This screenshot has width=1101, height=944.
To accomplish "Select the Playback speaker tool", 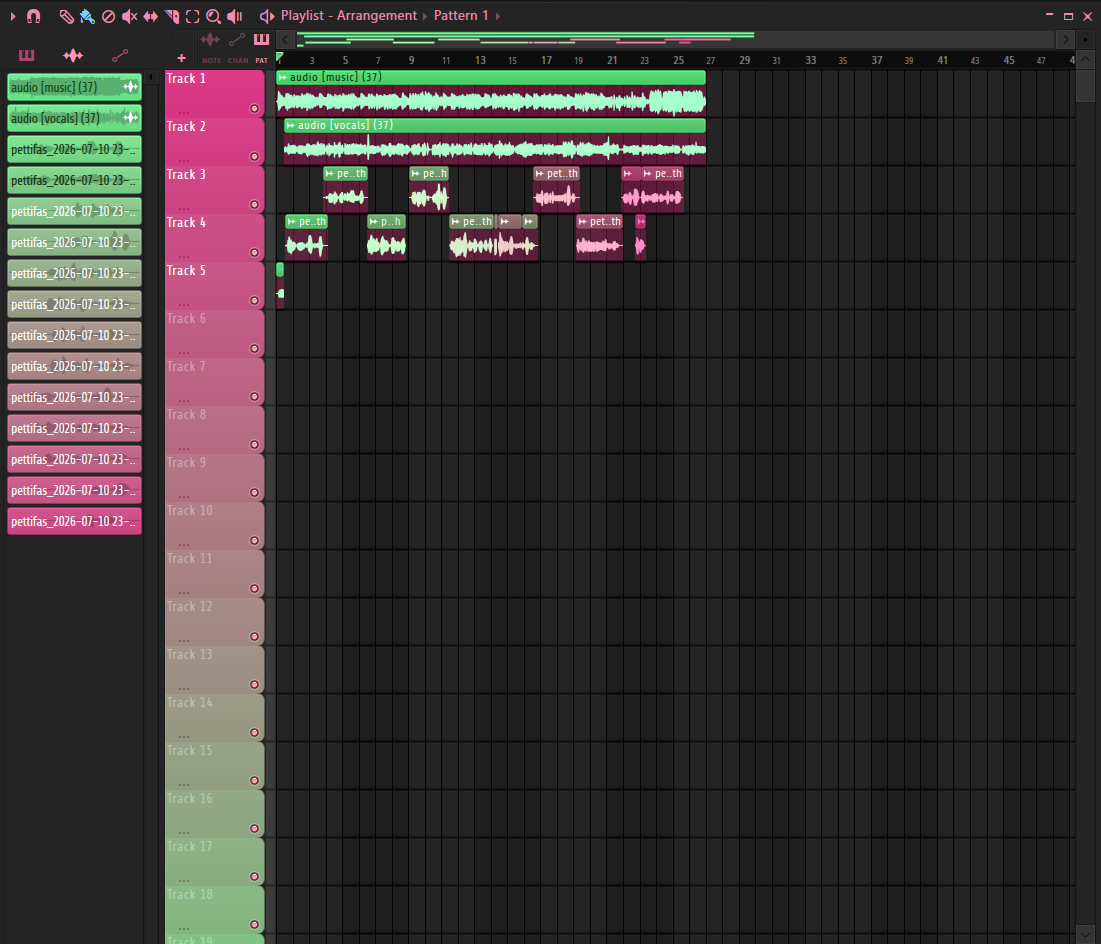I will click(x=235, y=16).
